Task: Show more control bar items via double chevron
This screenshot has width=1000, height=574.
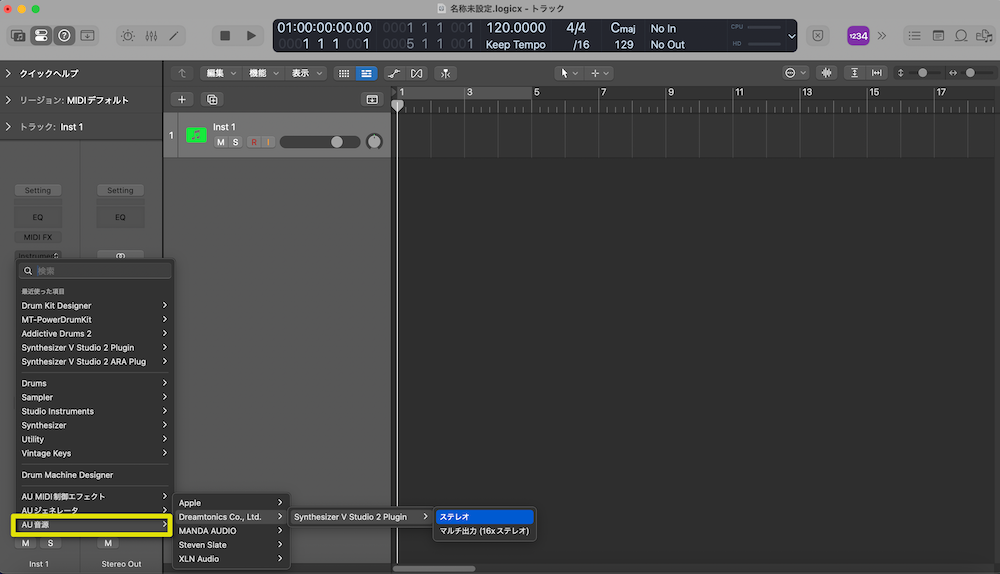Action: tap(882, 36)
